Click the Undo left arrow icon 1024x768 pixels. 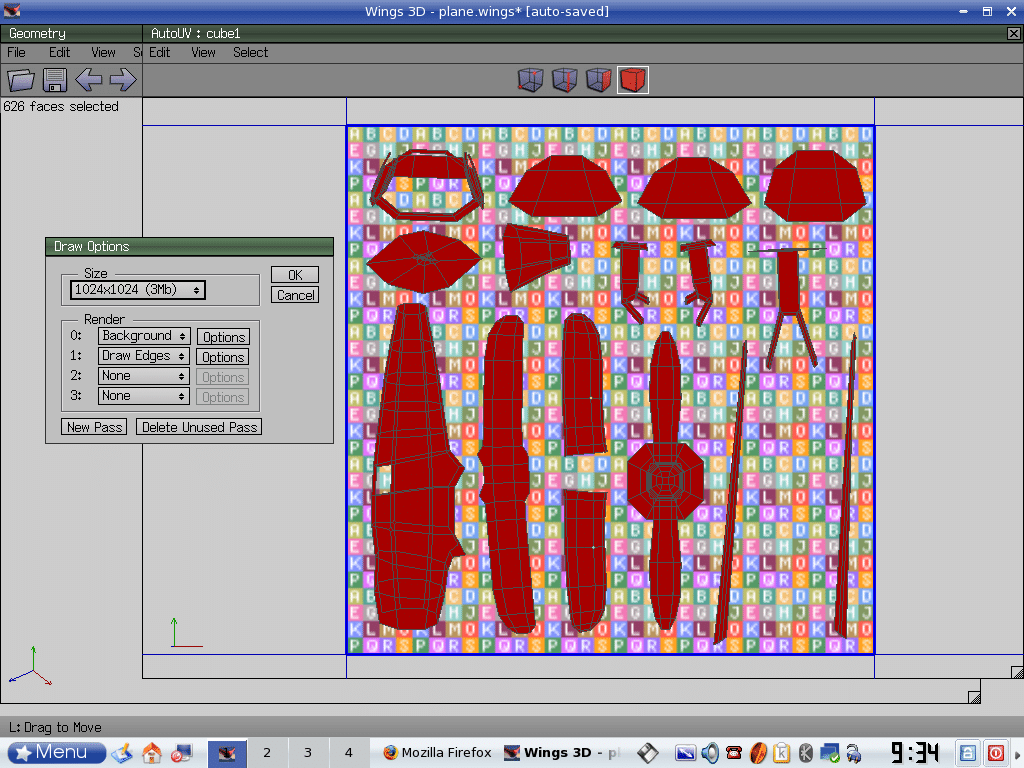[x=88, y=80]
